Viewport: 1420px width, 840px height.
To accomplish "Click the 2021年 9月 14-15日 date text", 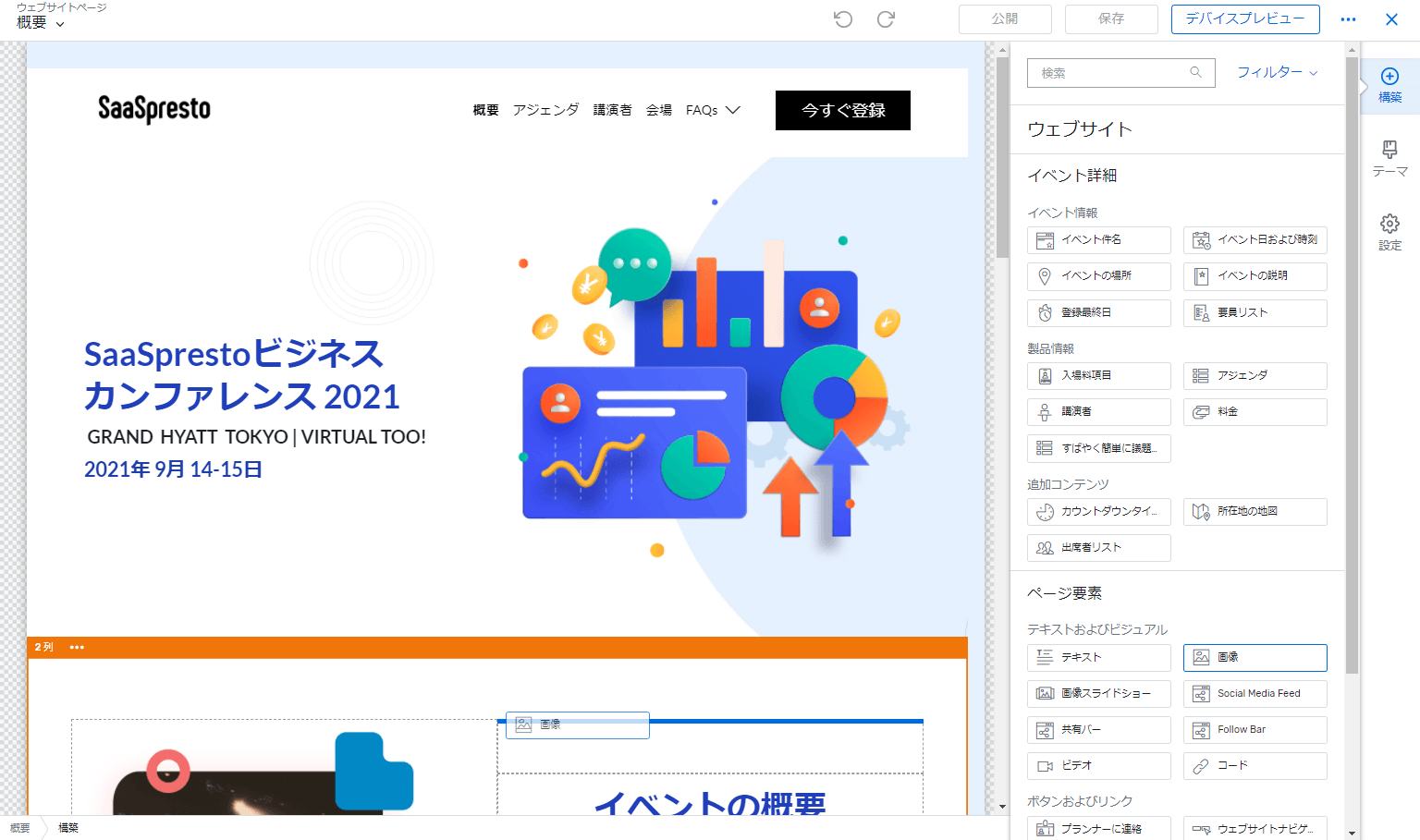I will [x=174, y=469].
